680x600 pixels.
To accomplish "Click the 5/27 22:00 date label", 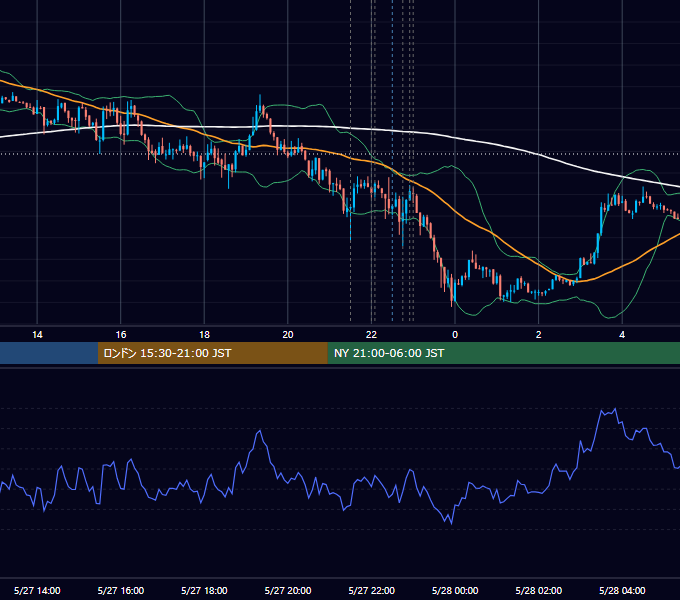I will (x=372, y=590).
